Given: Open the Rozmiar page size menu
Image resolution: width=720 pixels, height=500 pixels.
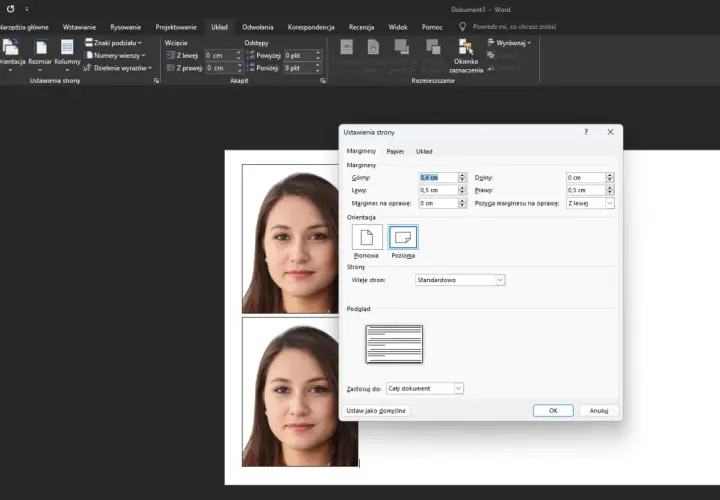Looking at the screenshot, I should tap(40, 55).
